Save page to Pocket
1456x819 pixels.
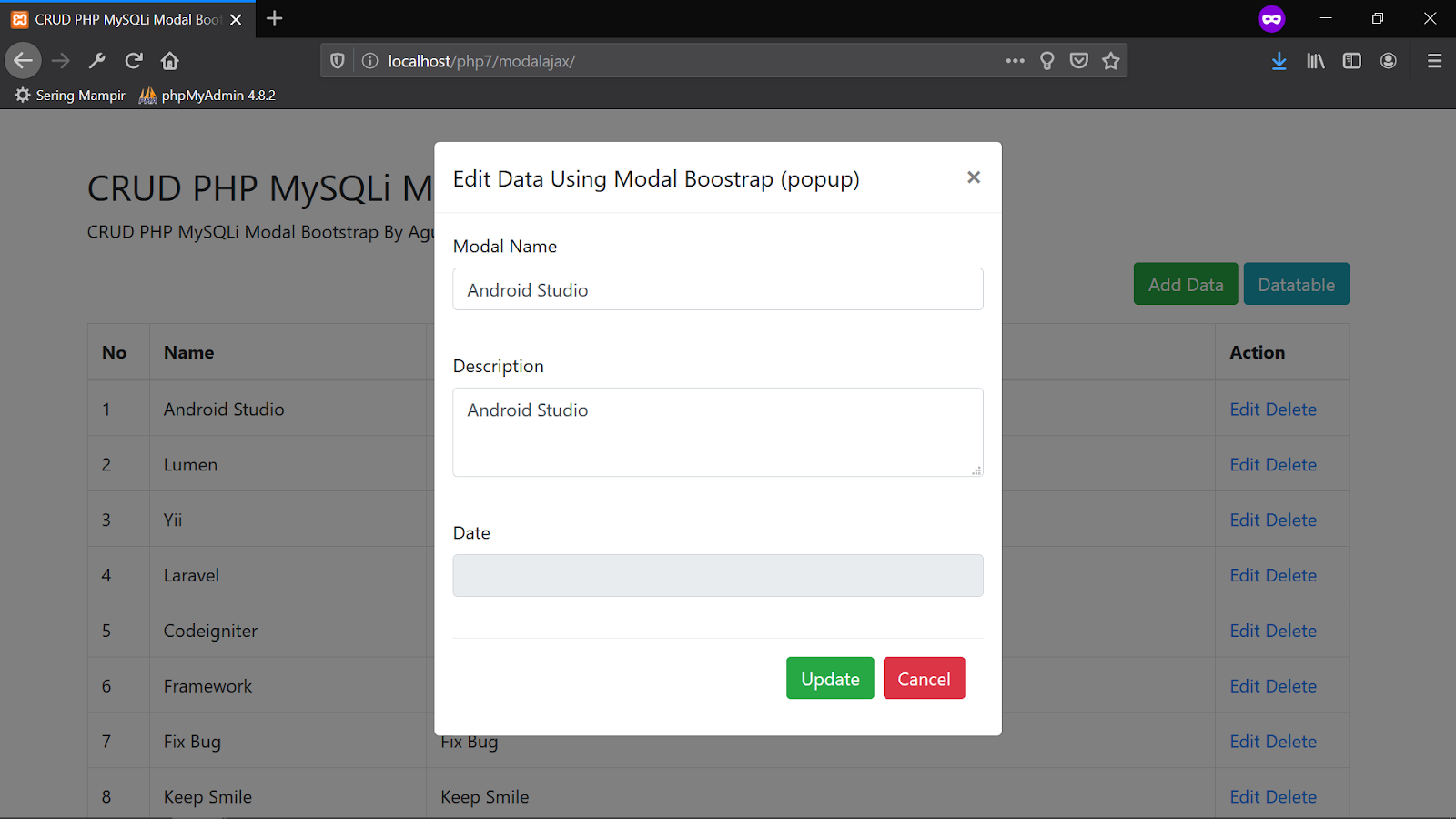1079,61
